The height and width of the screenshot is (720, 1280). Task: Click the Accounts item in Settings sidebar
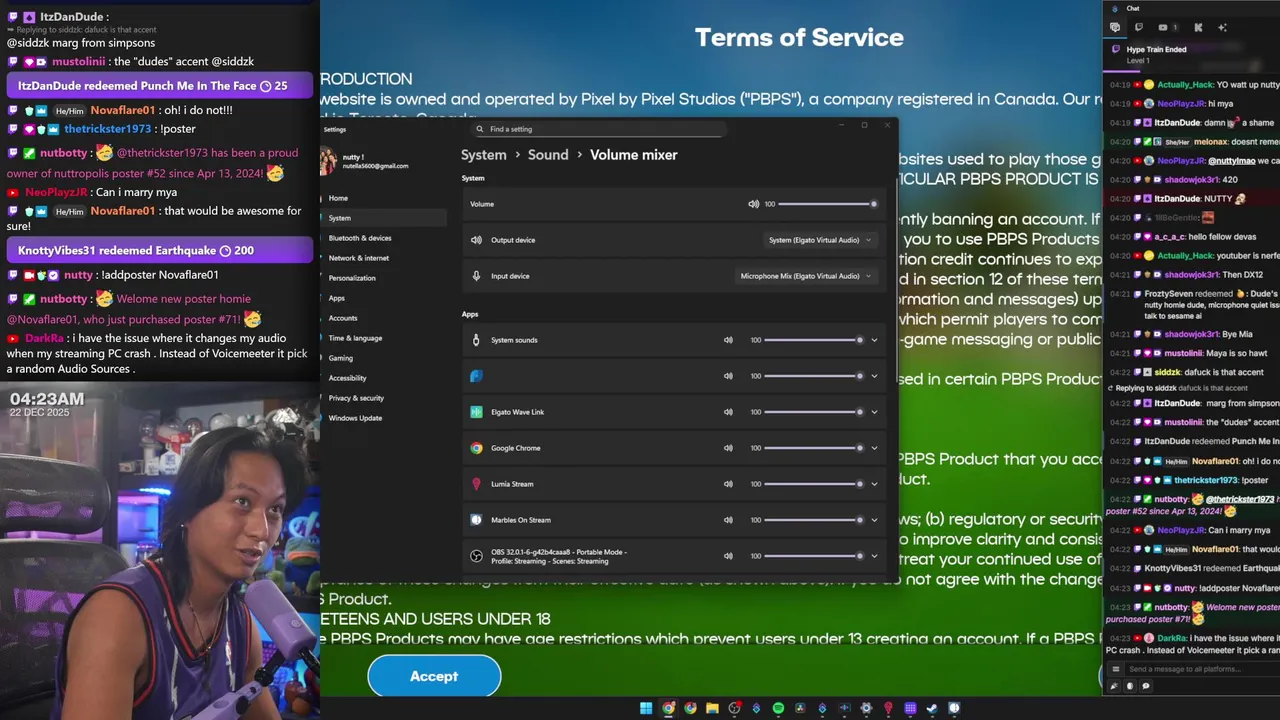point(383,318)
